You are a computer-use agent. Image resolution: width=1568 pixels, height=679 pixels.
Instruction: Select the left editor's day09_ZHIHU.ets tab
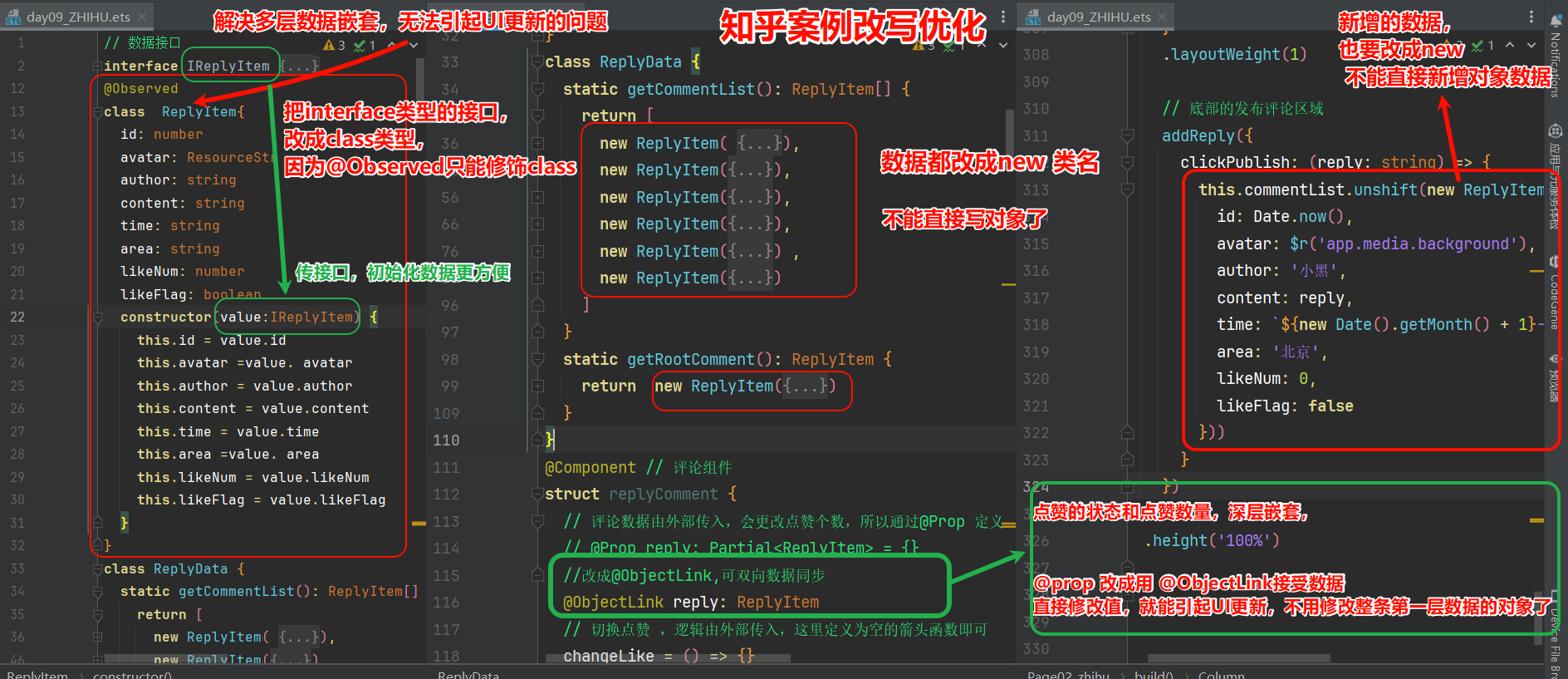click(77, 17)
